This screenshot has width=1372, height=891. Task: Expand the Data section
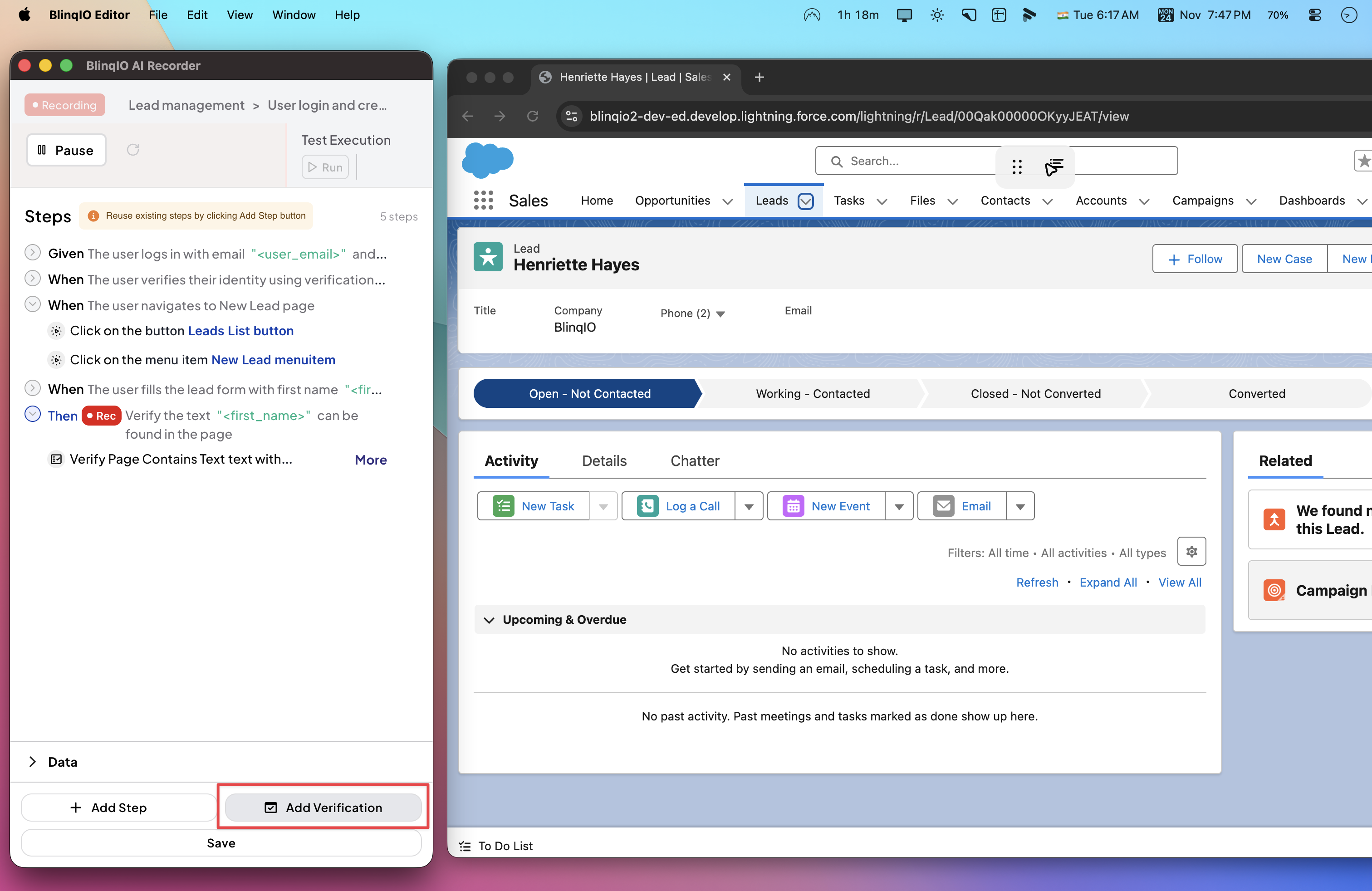pos(33,761)
